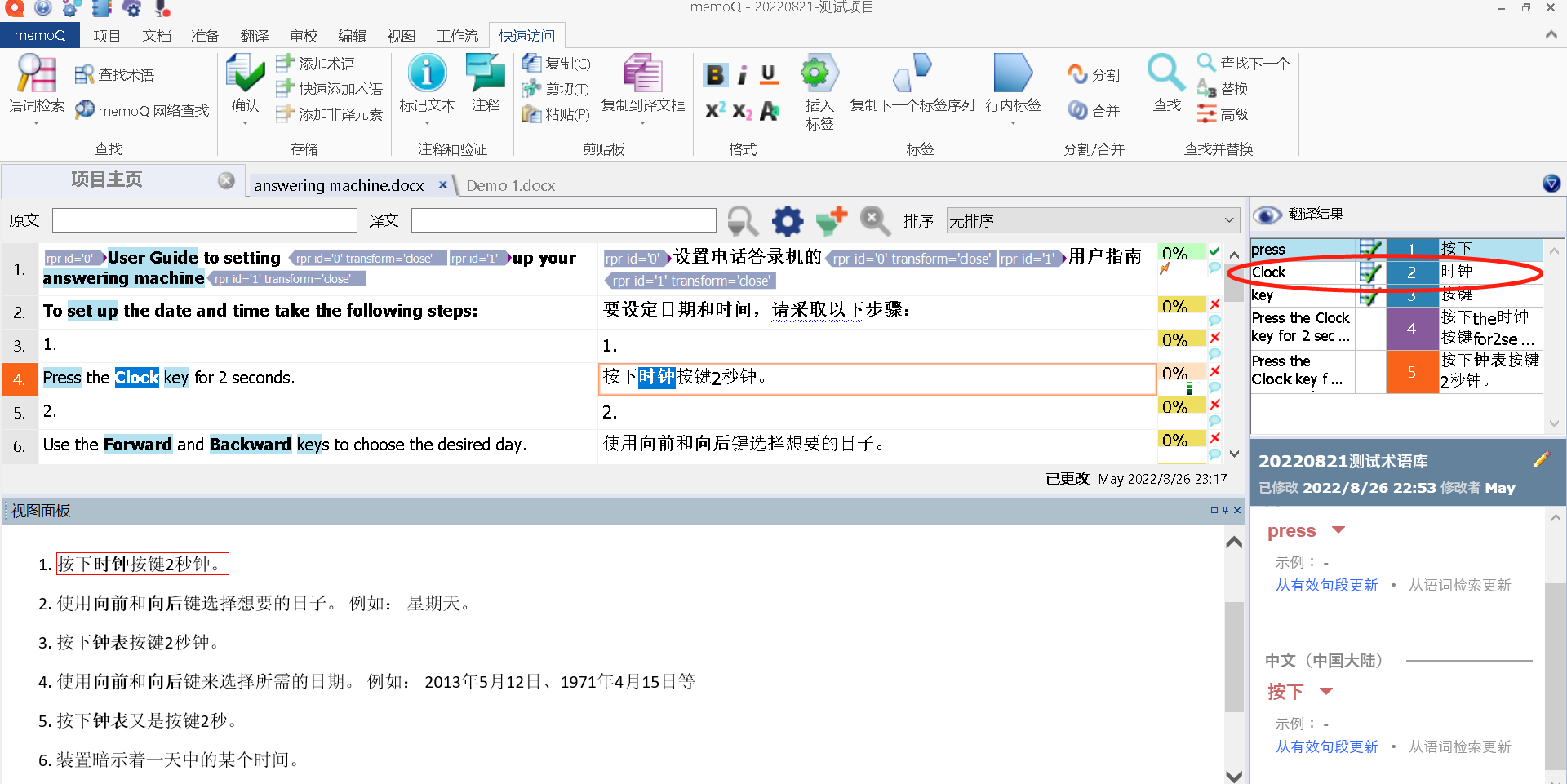Apply subscript formatting
Image resolution: width=1567 pixels, height=784 pixels.
(742, 111)
